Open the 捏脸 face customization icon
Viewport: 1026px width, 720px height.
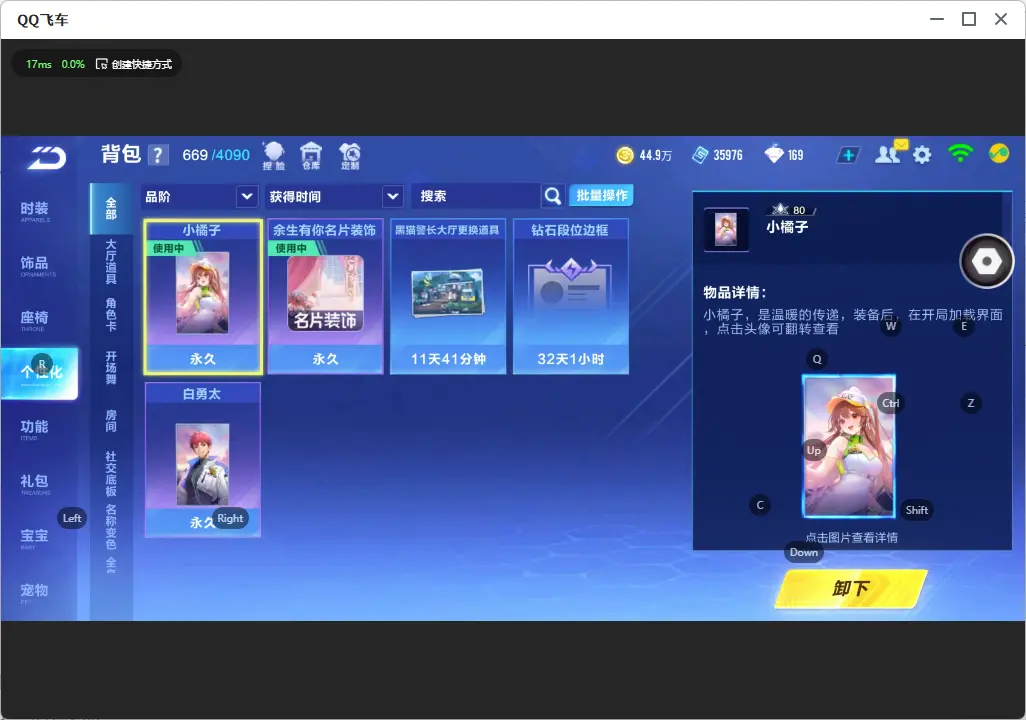274,156
